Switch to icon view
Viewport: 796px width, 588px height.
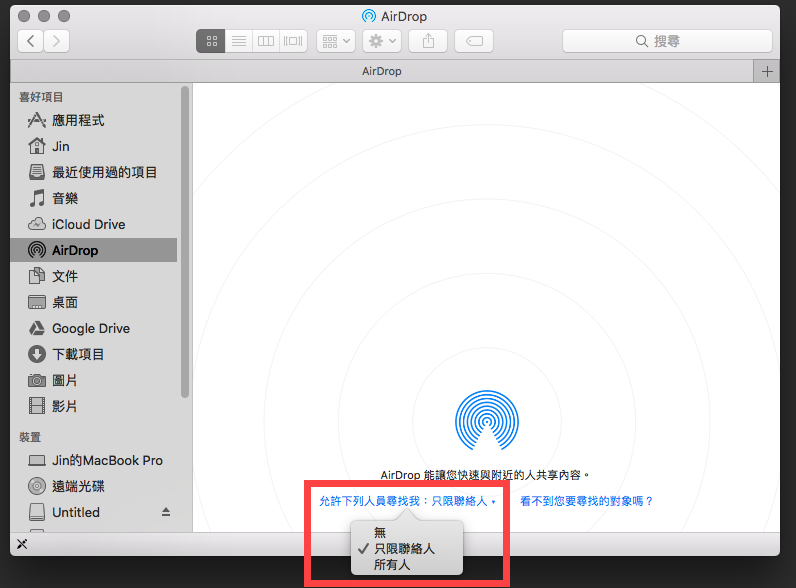pos(211,41)
